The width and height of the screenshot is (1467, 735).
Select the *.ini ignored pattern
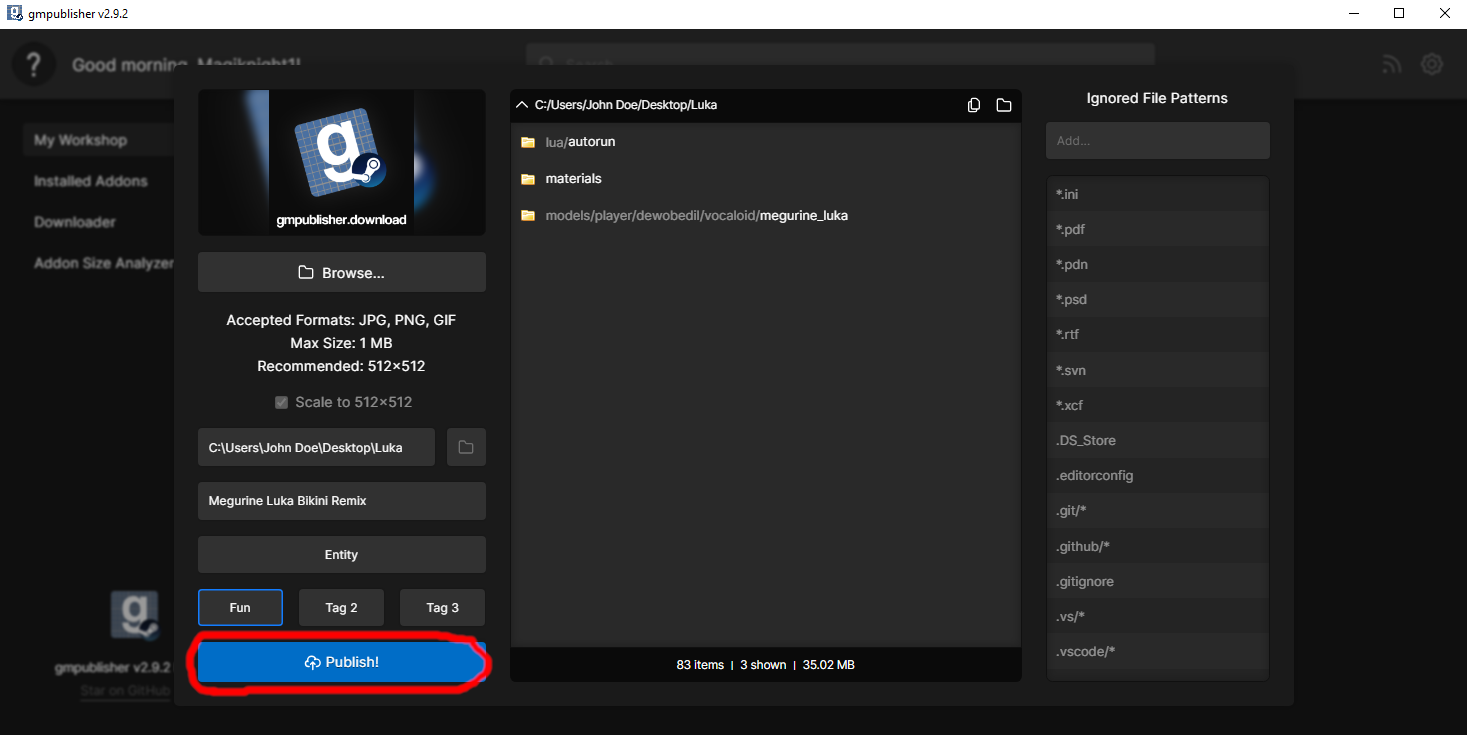tap(1158, 194)
